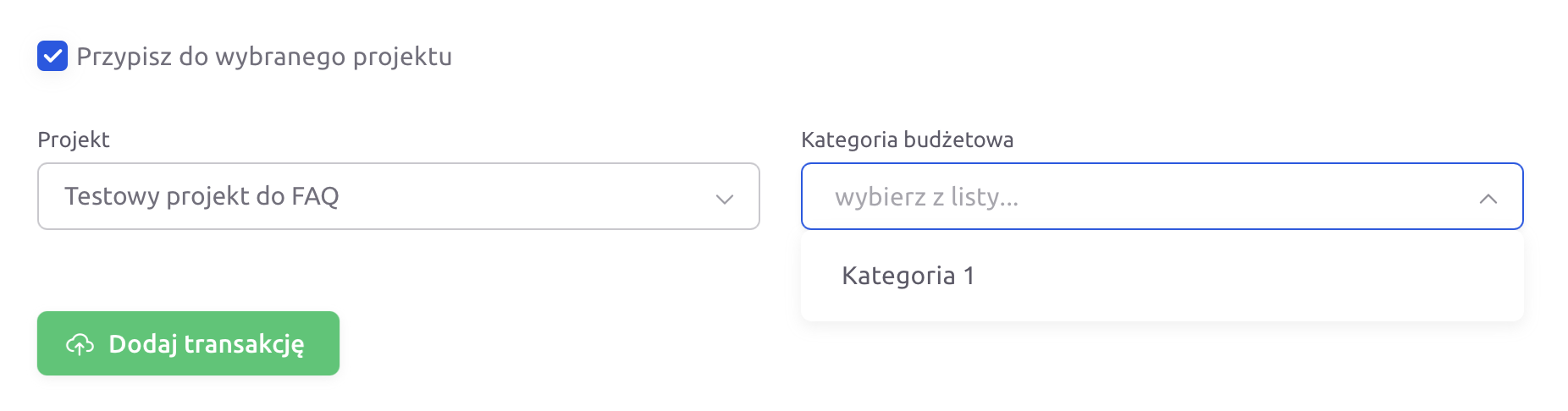1568x411 pixels.
Task: Disable assigning to the selected project
Action: (x=52, y=57)
